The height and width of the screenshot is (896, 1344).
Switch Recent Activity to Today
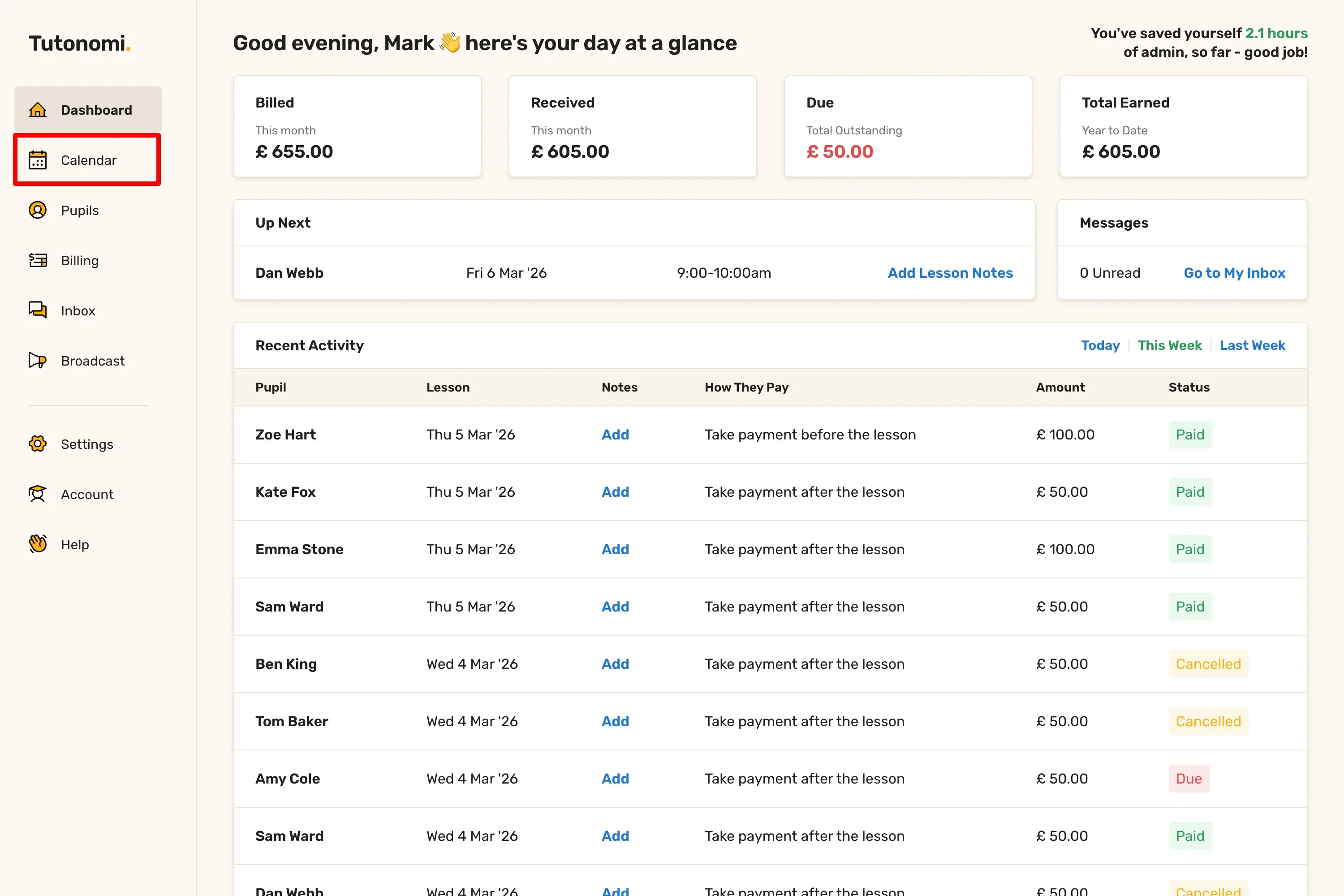[1100, 345]
